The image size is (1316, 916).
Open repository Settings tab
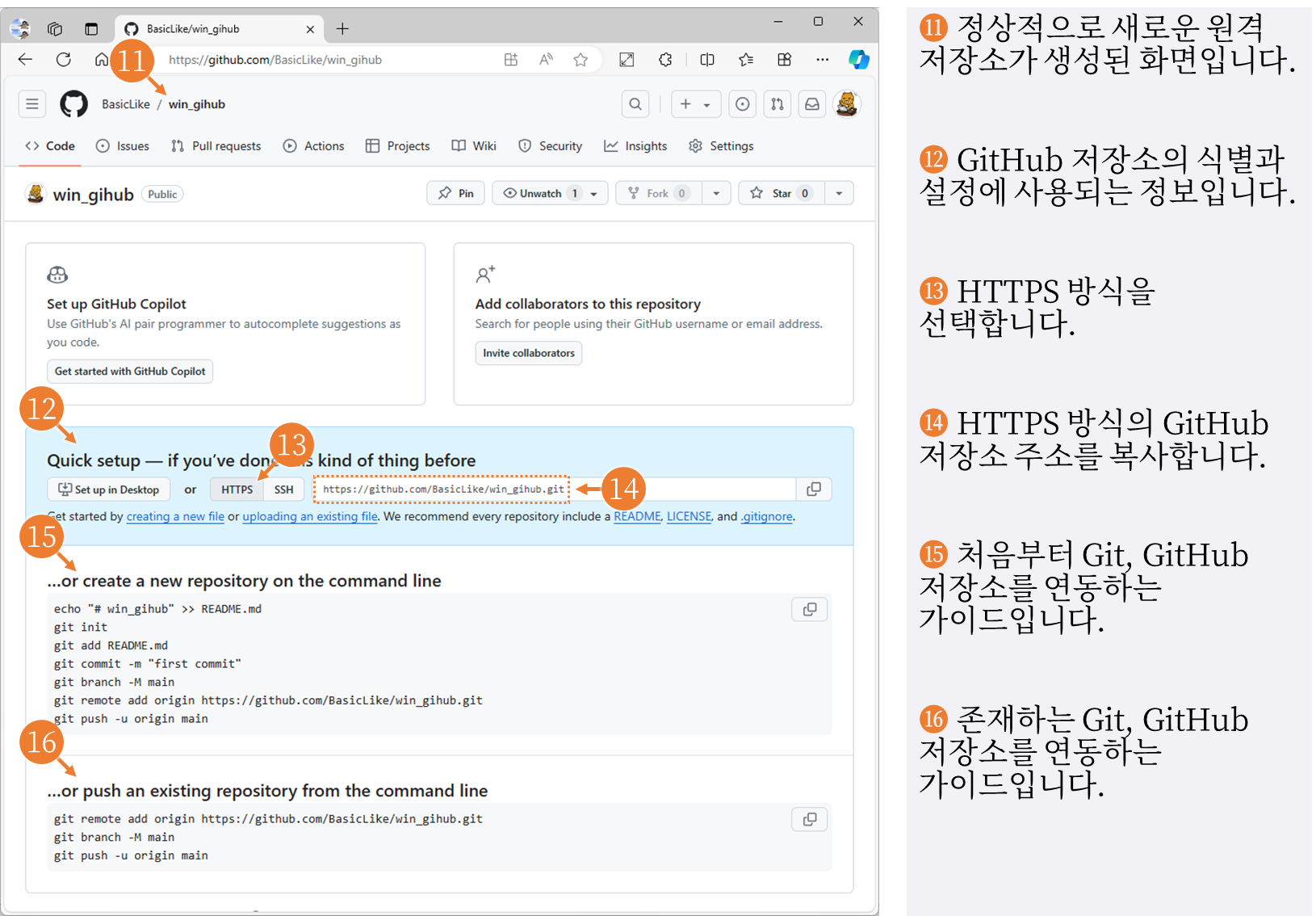722,146
